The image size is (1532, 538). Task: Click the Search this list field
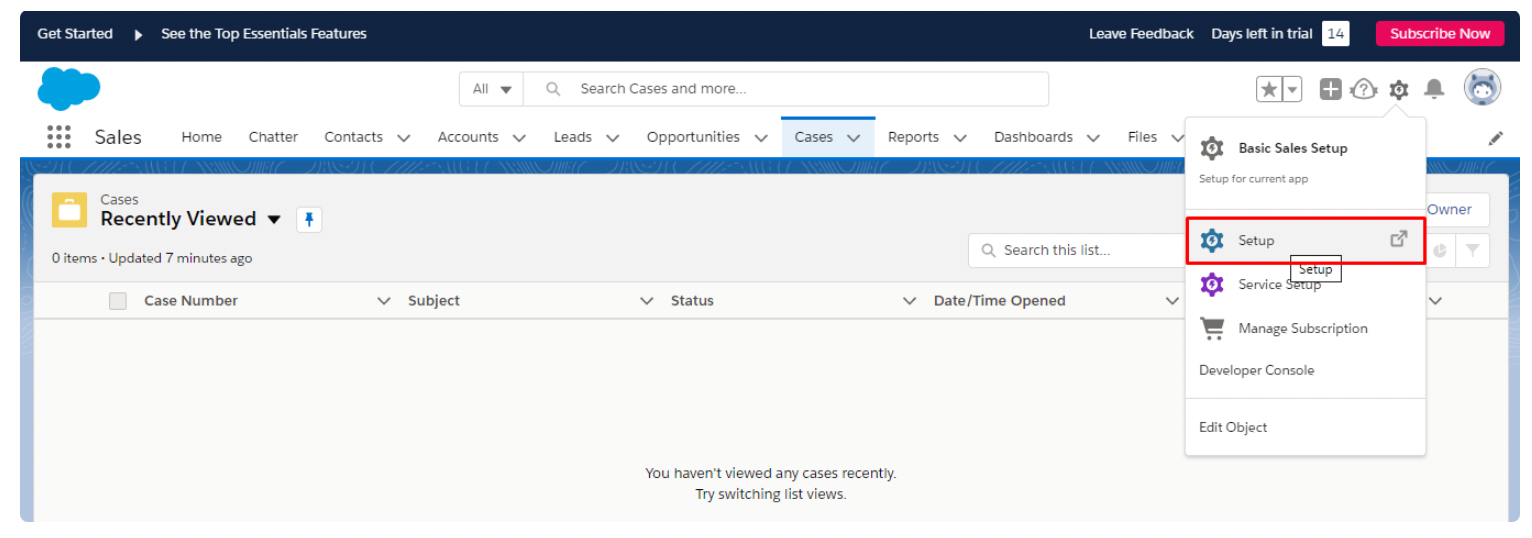1076,250
